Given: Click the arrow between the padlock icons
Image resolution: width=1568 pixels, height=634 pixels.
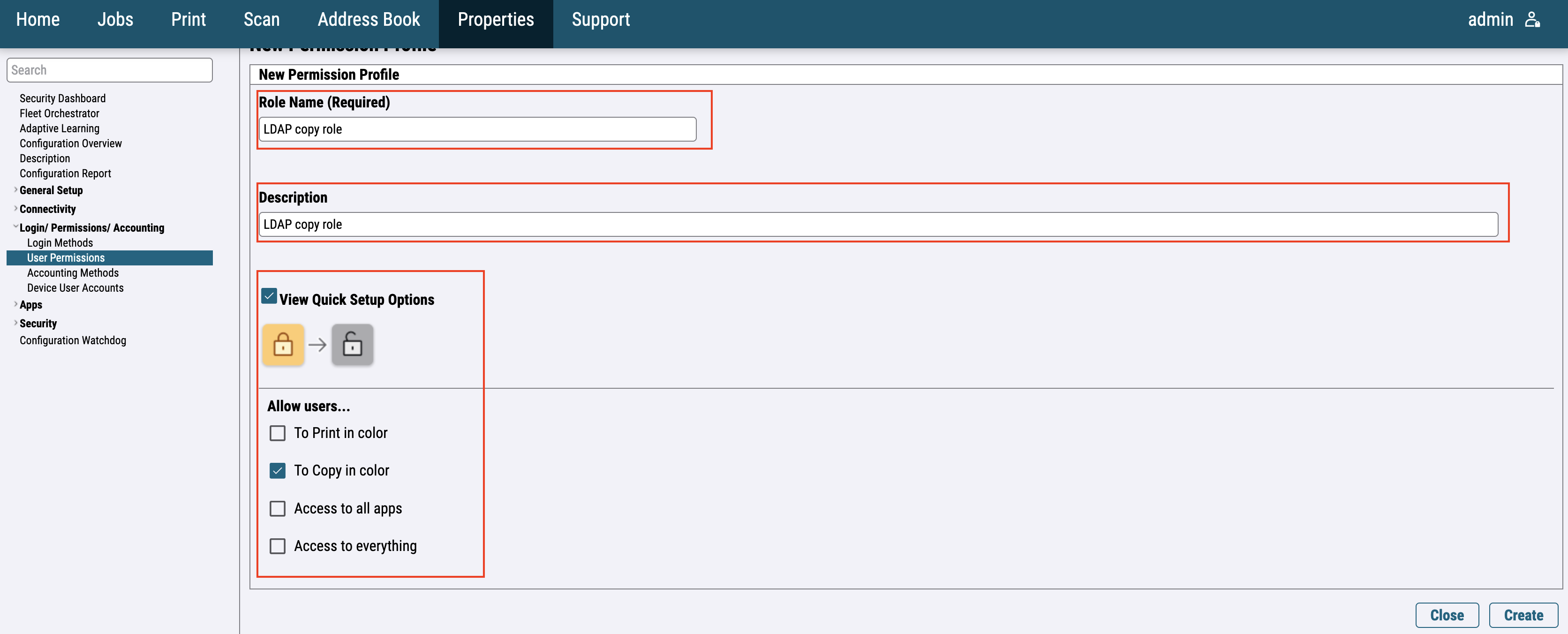Looking at the screenshot, I should (x=317, y=345).
